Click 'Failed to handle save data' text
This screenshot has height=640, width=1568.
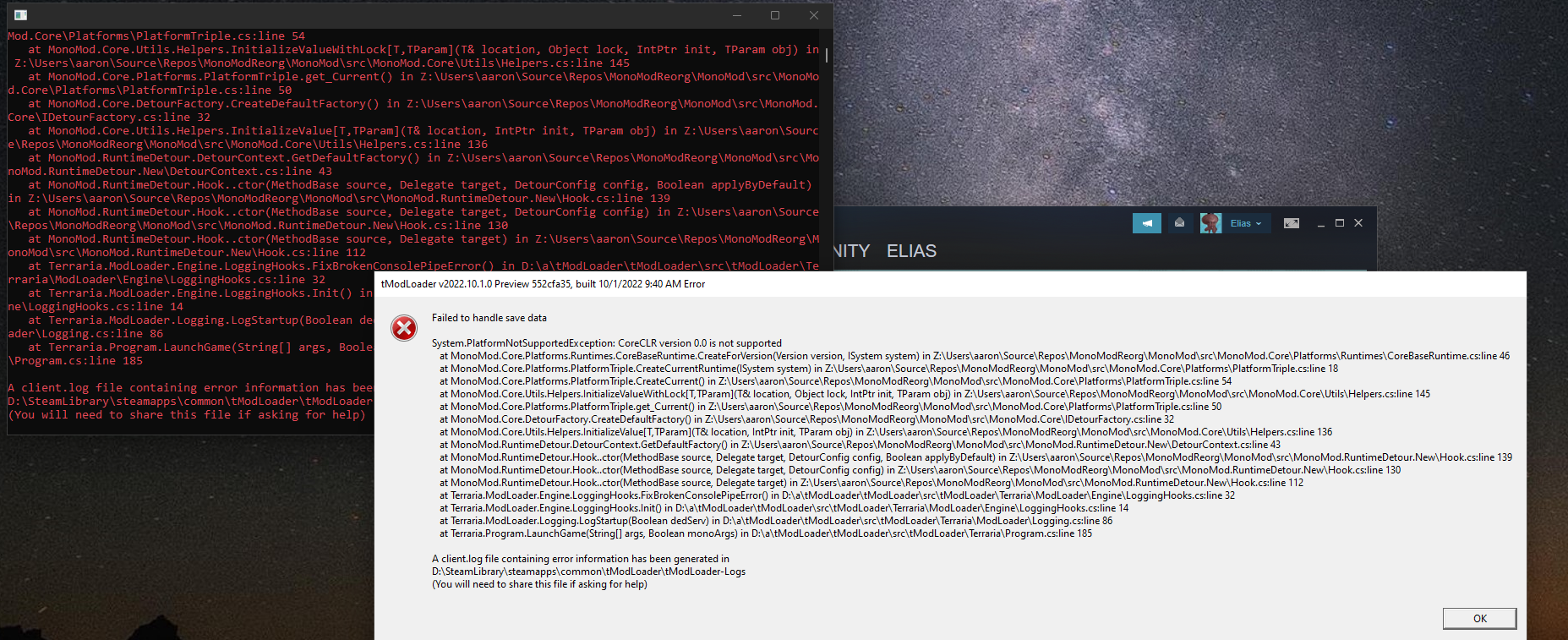[489, 318]
